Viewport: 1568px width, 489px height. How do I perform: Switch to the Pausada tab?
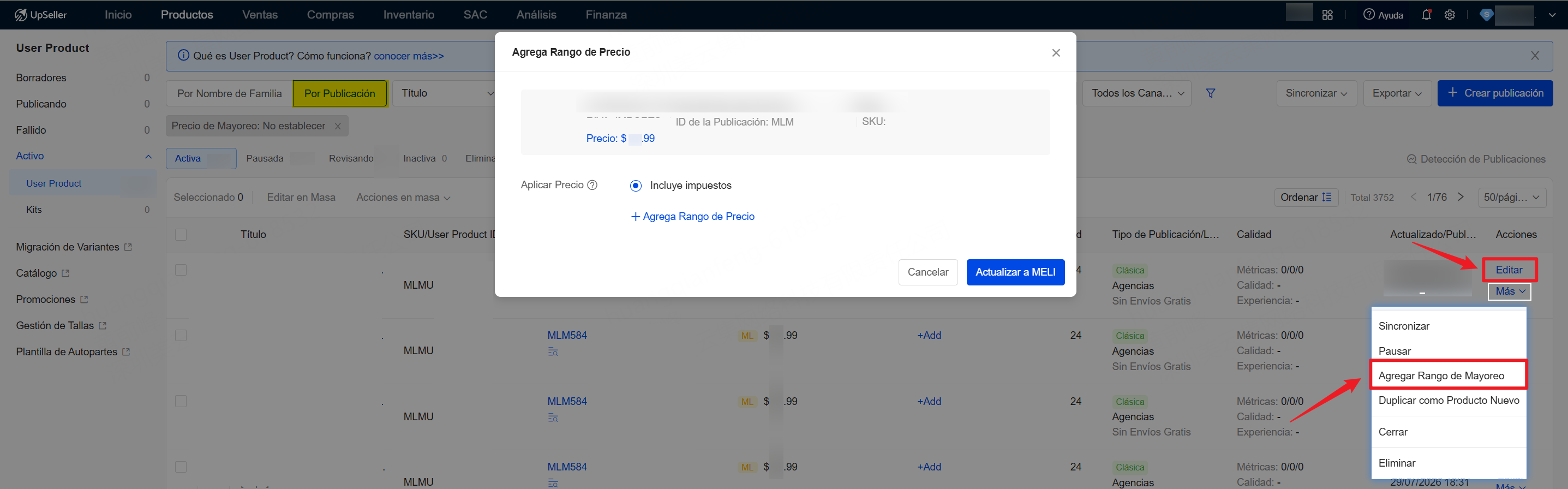point(265,158)
